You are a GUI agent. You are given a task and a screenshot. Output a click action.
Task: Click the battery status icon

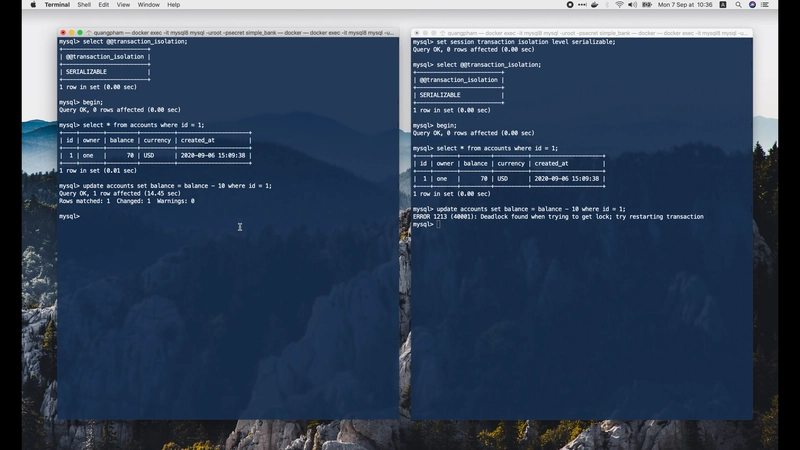(x=647, y=5)
